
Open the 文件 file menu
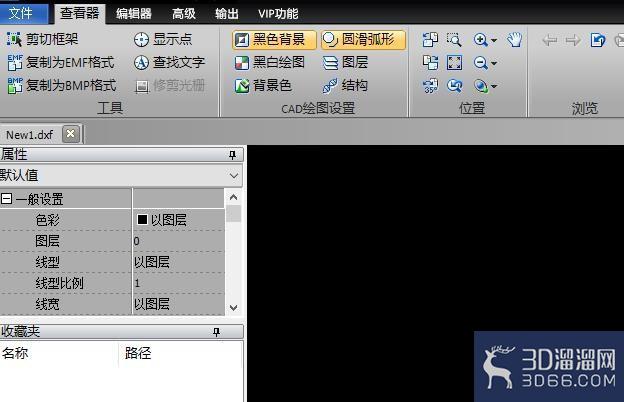pos(22,14)
